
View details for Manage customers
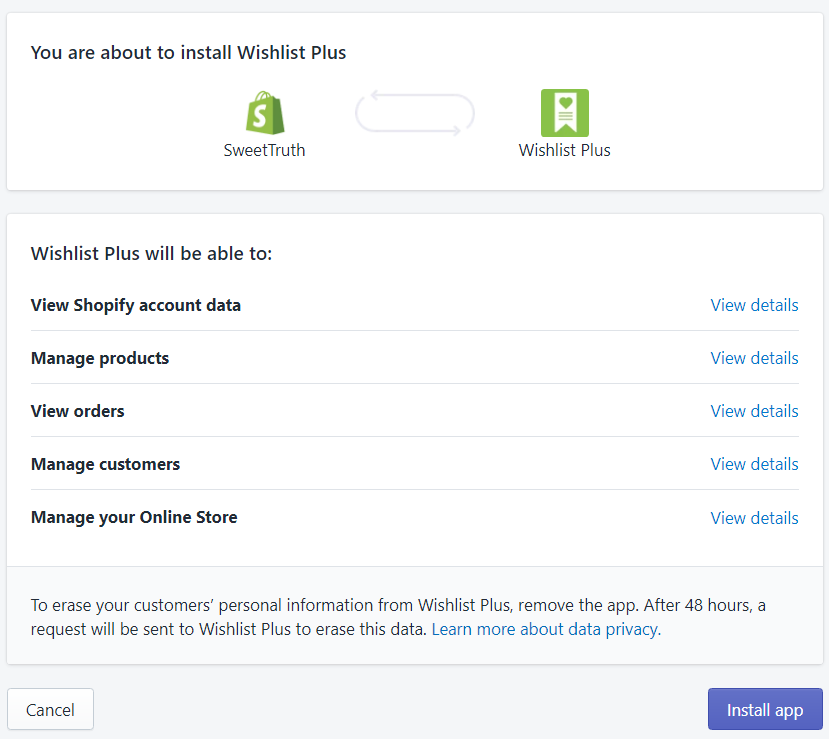[754, 464]
